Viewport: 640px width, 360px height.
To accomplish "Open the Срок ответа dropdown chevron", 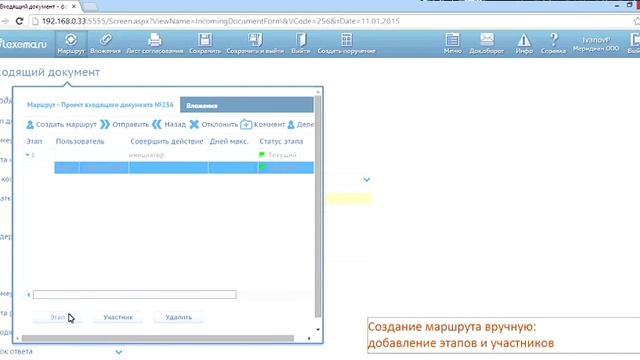I will click(x=119, y=352).
